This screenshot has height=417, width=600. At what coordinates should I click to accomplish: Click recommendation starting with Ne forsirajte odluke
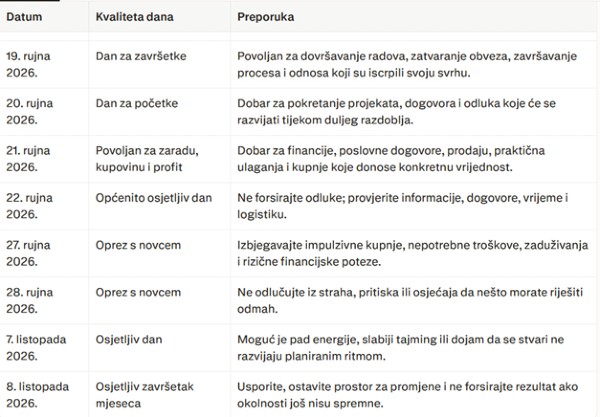tap(403, 206)
